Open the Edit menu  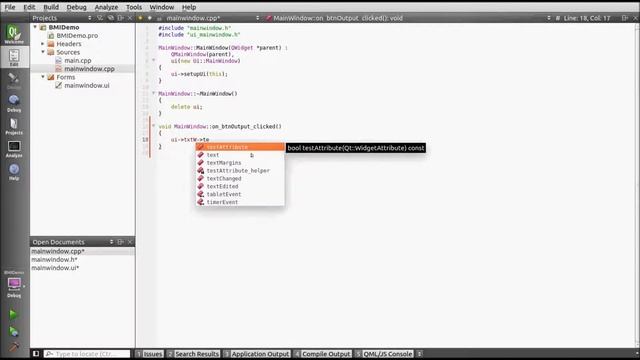click(29, 7)
